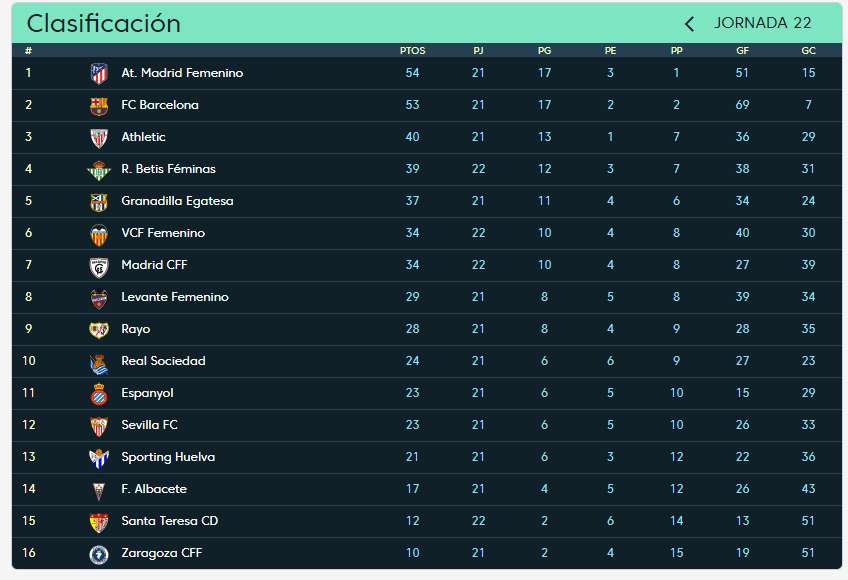Click the At. Madrid Femenino crest icon
The image size is (848, 580).
(99, 73)
